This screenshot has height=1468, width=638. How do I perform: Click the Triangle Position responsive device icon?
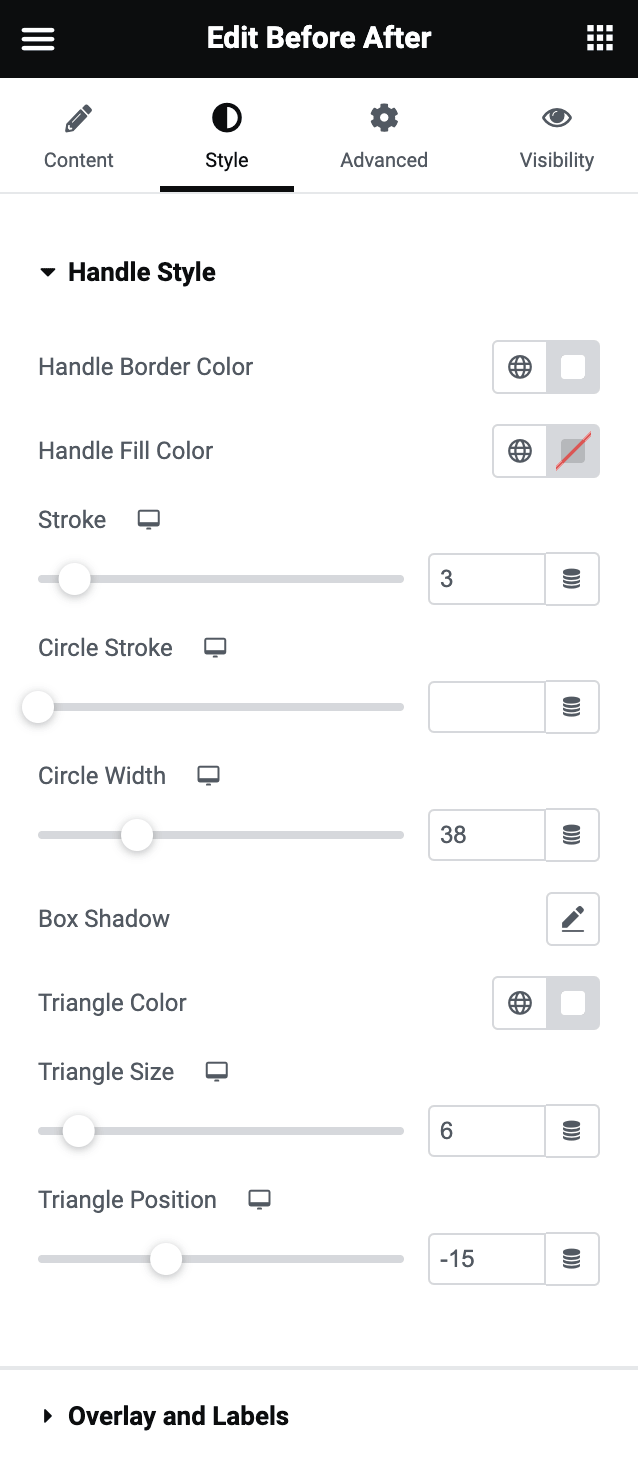[x=259, y=1200]
